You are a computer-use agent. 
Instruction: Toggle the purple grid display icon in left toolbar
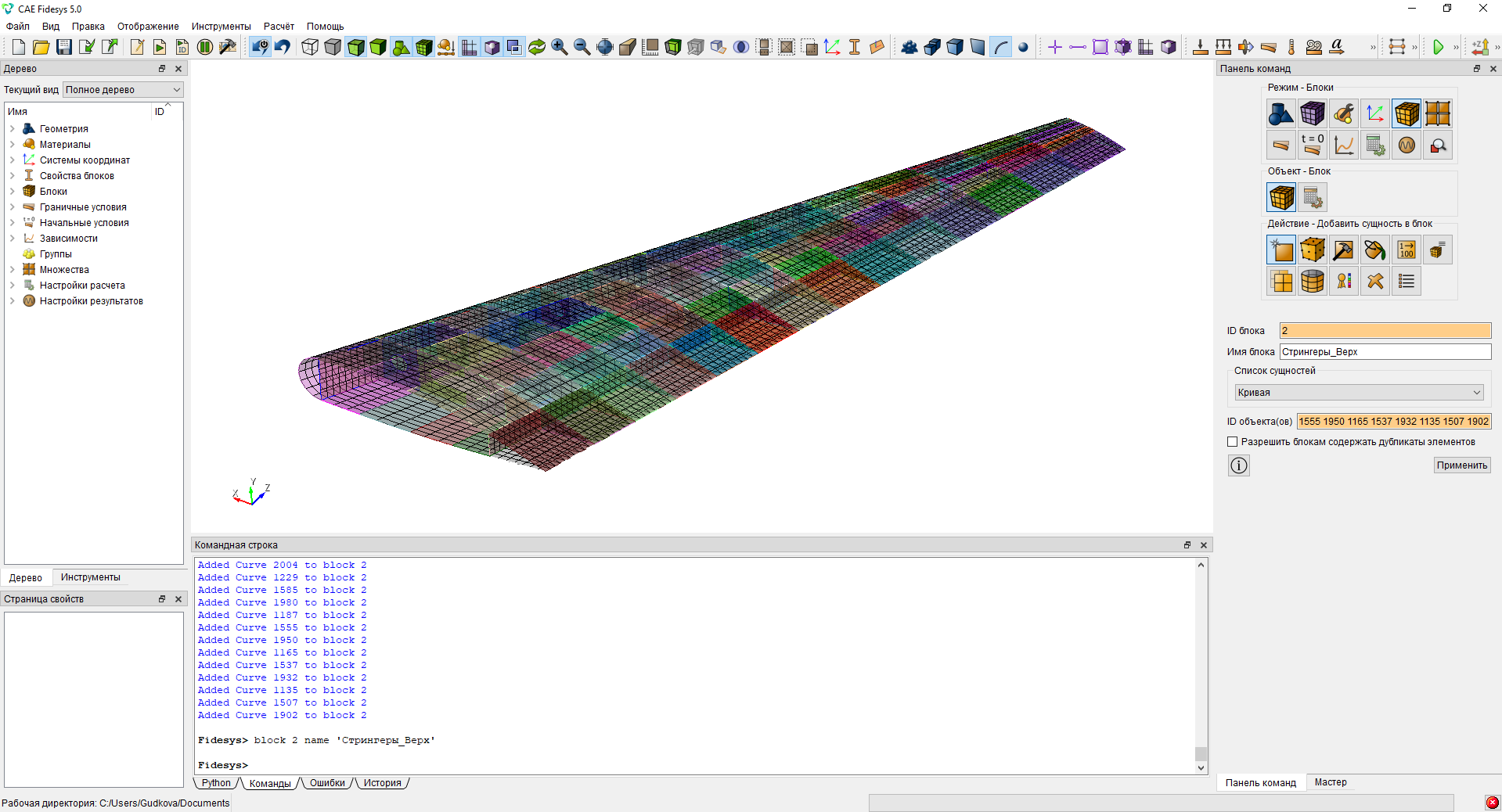(x=469, y=47)
